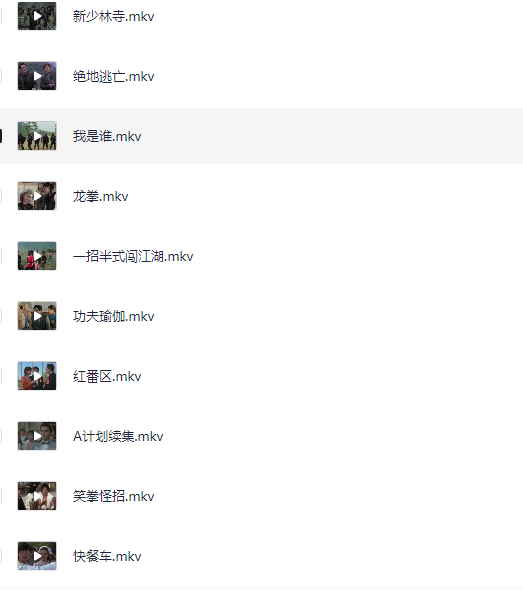
Task: Open the 一招半式闯江湖.mkv video thumbnail
Action: 37,256
